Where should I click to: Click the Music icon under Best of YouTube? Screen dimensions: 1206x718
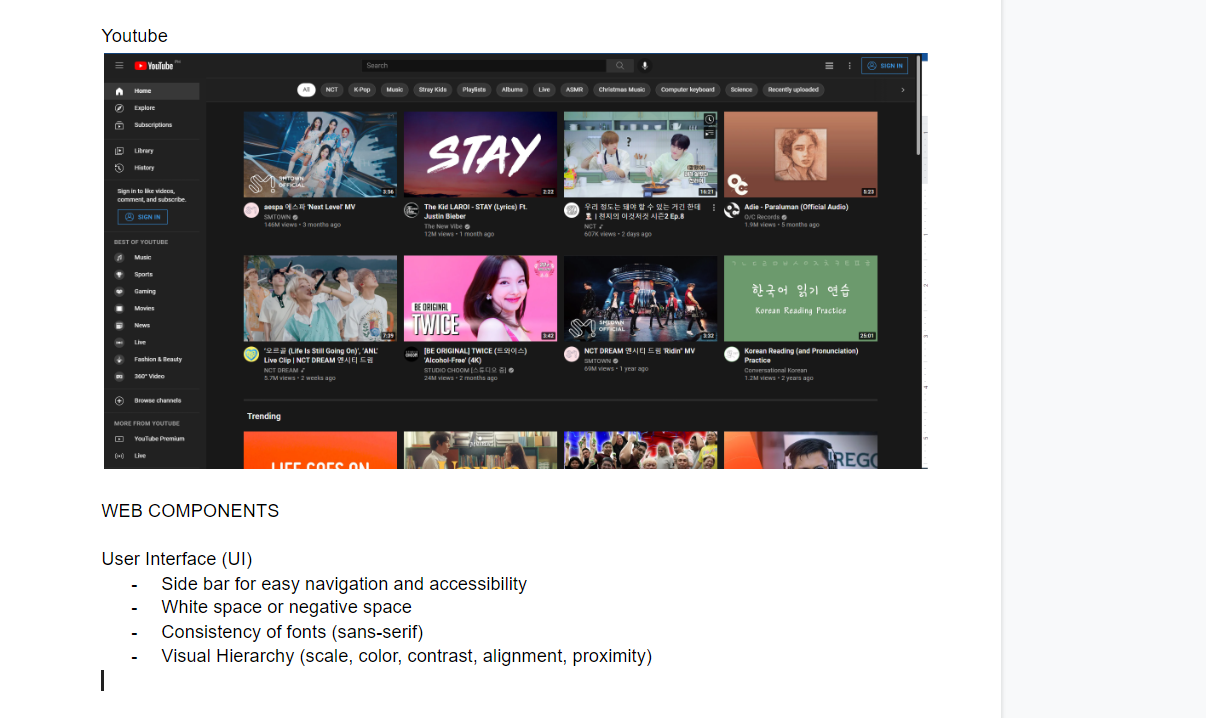(119, 258)
